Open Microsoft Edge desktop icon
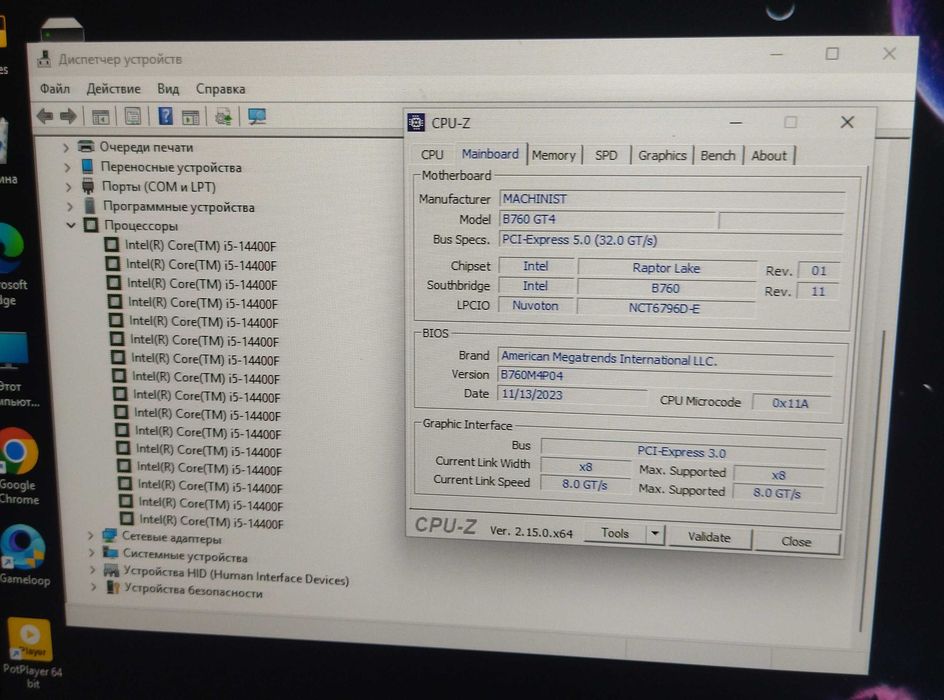Screen dimensions: 944x700 point(11,249)
